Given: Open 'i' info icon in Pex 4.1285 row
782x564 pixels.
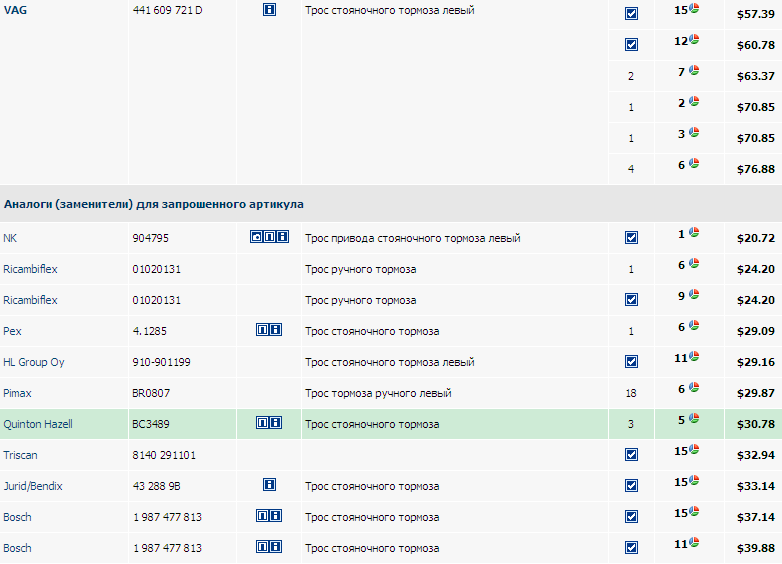Looking at the screenshot, I should coord(275,330).
